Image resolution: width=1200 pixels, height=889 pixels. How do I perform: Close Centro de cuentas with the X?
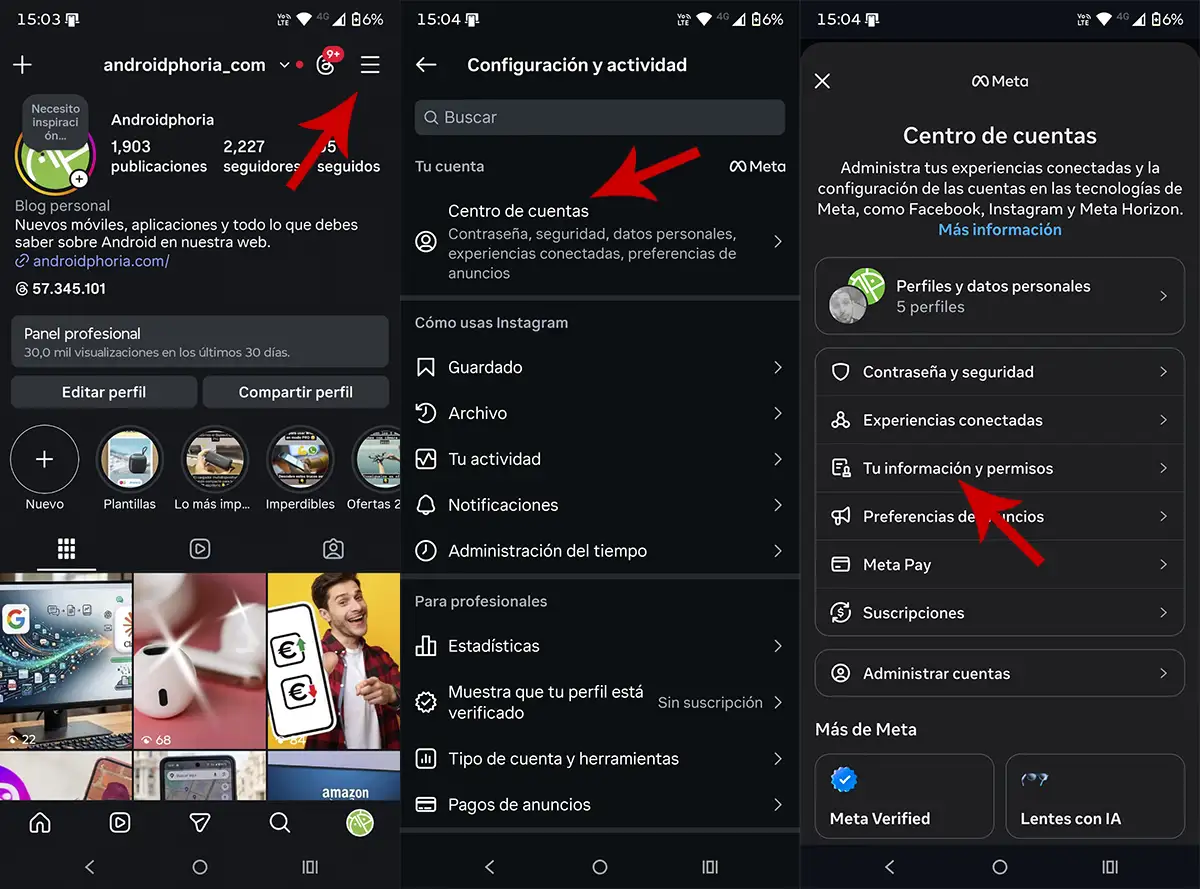pyautogui.click(x=822, y=81)
